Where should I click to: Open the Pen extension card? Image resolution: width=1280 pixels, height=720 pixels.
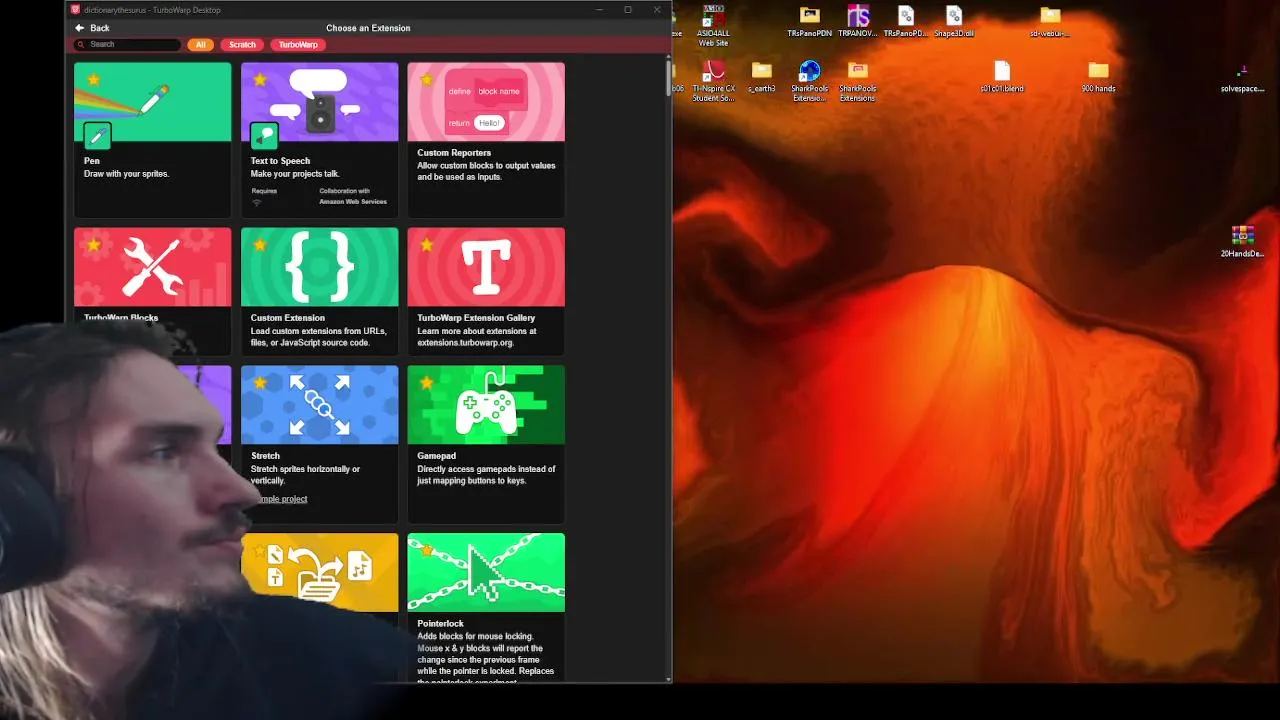152,140
